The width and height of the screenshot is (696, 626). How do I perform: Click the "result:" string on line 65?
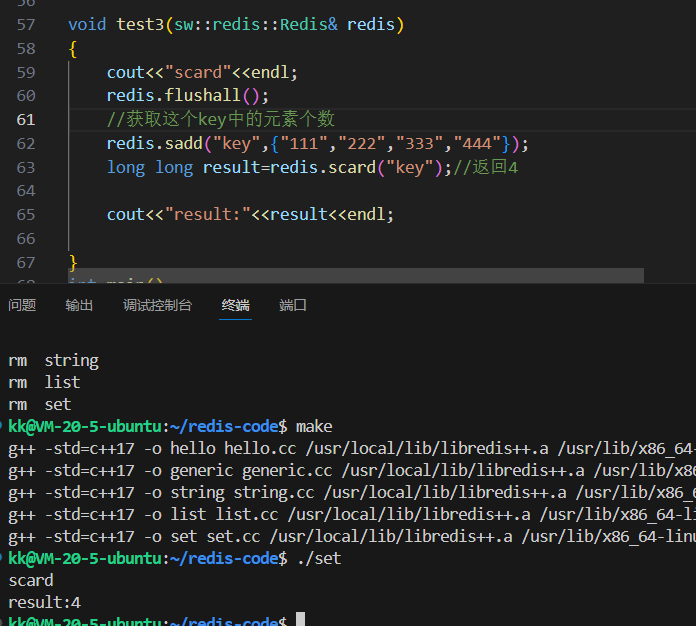tap(208, 215)
